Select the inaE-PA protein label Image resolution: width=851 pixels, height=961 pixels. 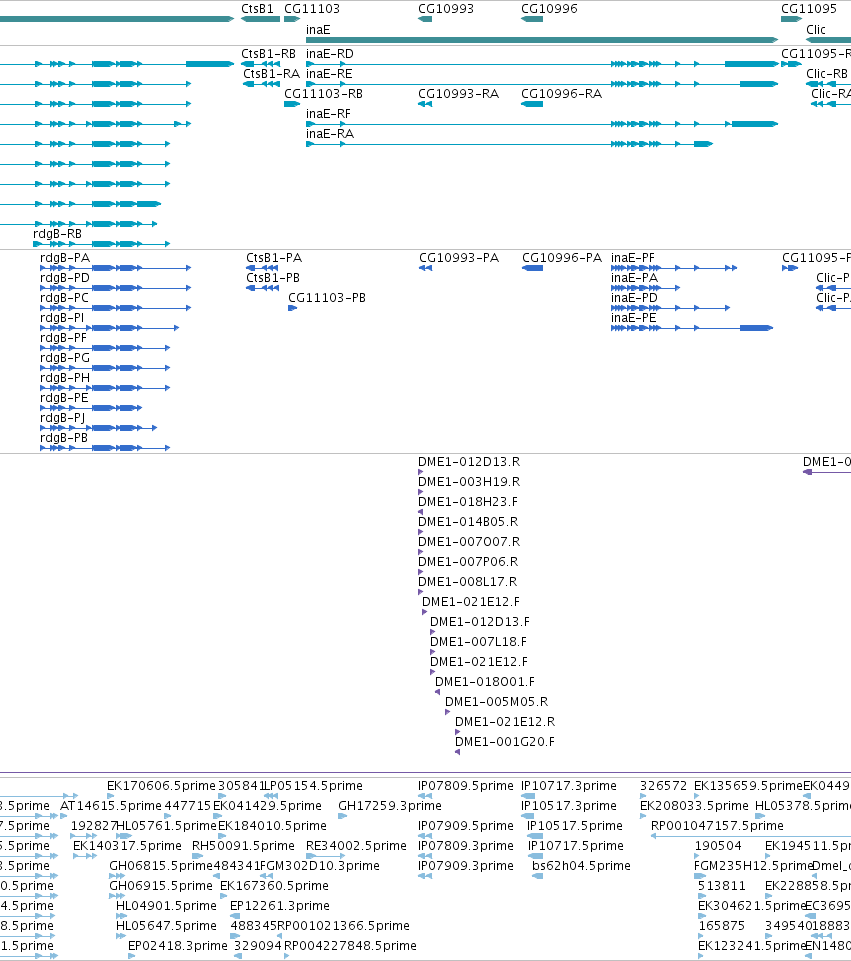point(635,278)
